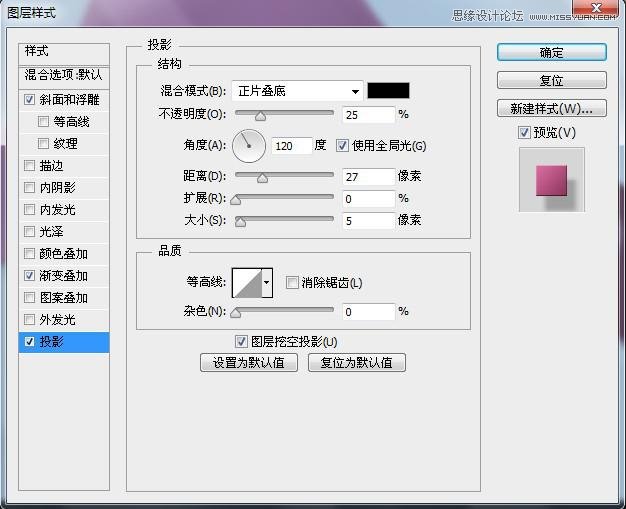Click the 复位 button
Screen dimensions: 626x509
(x=552, y=80)
